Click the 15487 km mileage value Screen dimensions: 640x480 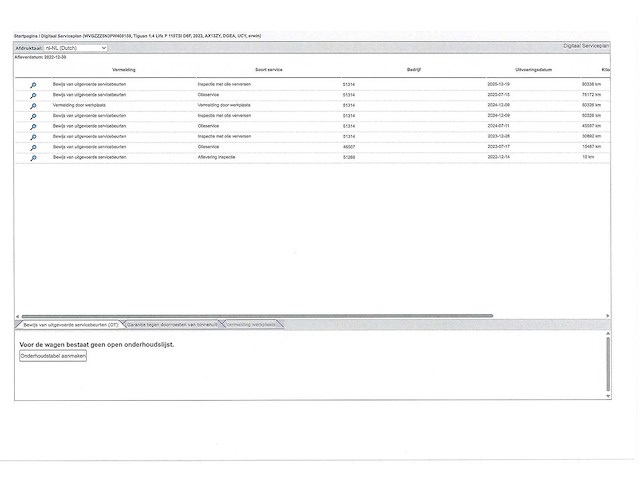[591, 147]
